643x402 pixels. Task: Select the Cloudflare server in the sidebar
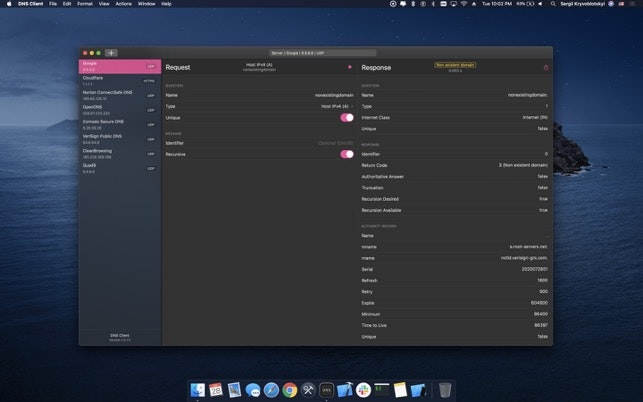[120, 81]
